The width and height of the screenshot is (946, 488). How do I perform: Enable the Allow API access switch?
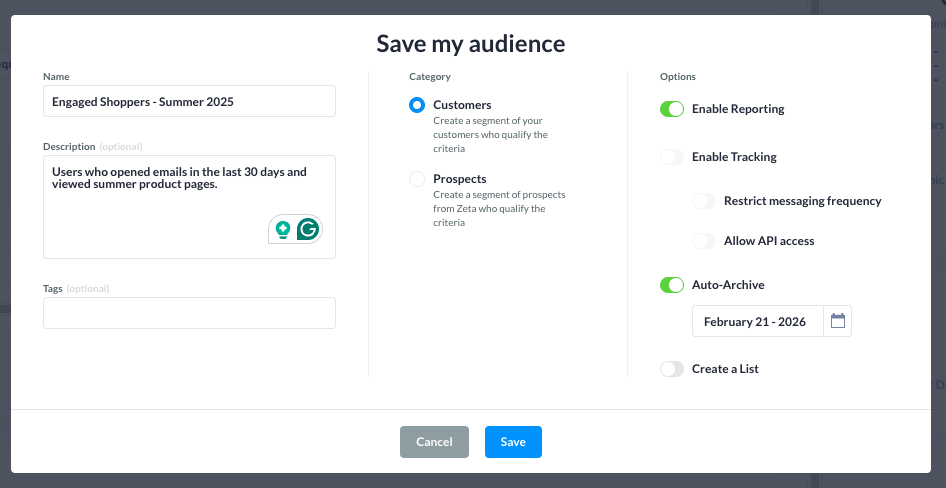pos(704,241)
